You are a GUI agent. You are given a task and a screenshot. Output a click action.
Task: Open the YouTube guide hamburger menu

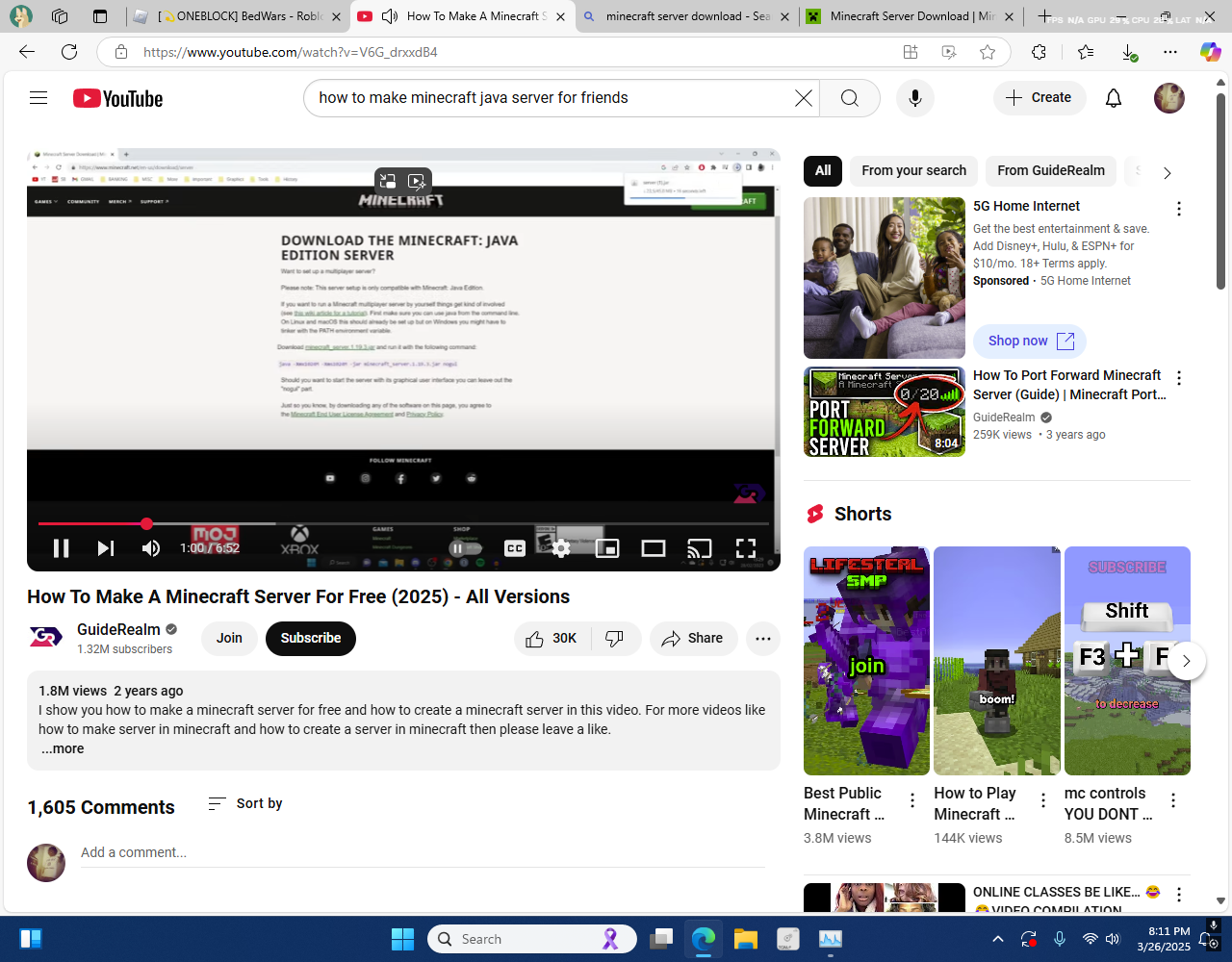click(x=38, y=98)
